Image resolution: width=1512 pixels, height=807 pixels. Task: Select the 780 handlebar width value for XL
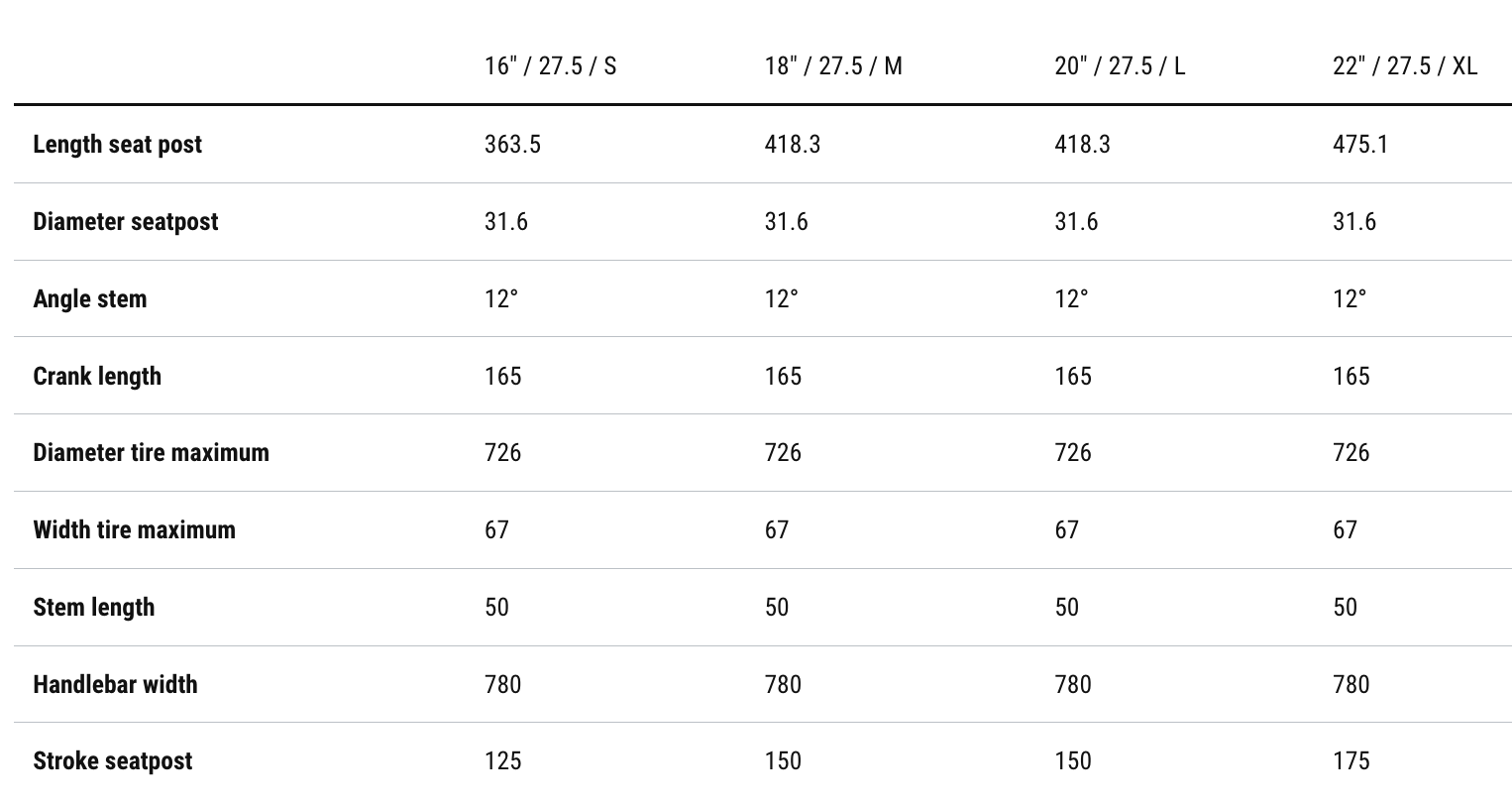[x=1350, y=685]
